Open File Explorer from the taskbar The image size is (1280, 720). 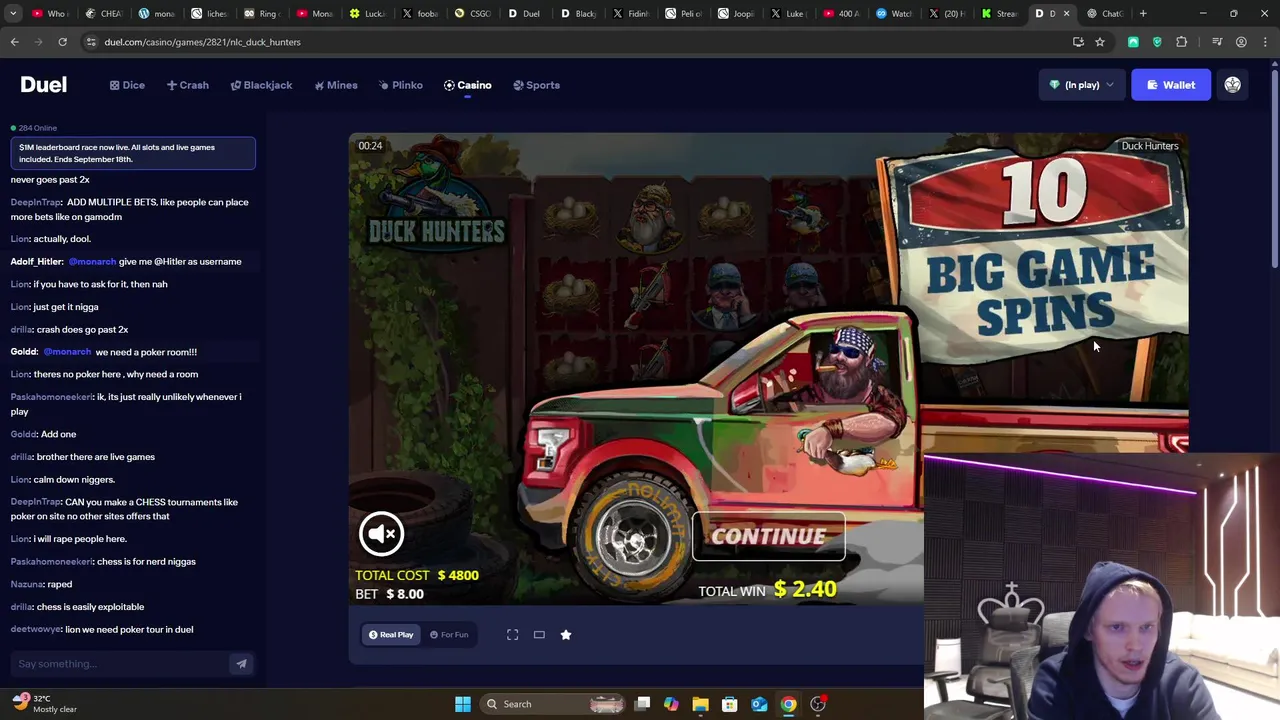pos(700,704)
